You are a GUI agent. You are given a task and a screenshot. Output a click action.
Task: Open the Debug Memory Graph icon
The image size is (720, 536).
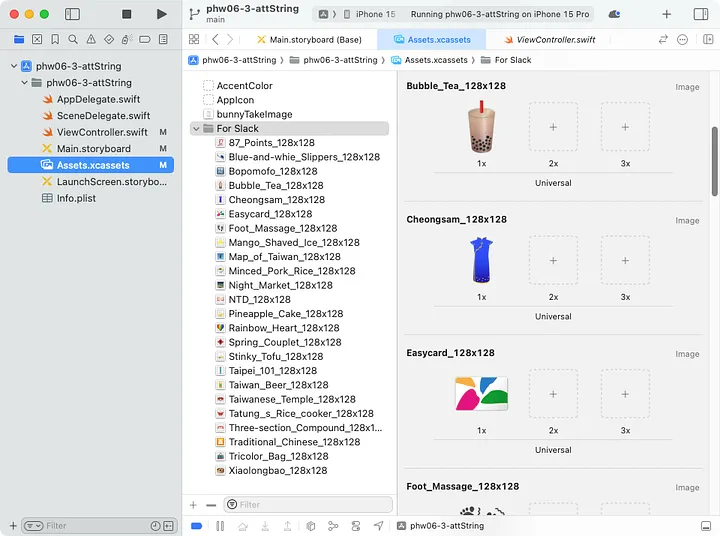click(x=333, y=526)
